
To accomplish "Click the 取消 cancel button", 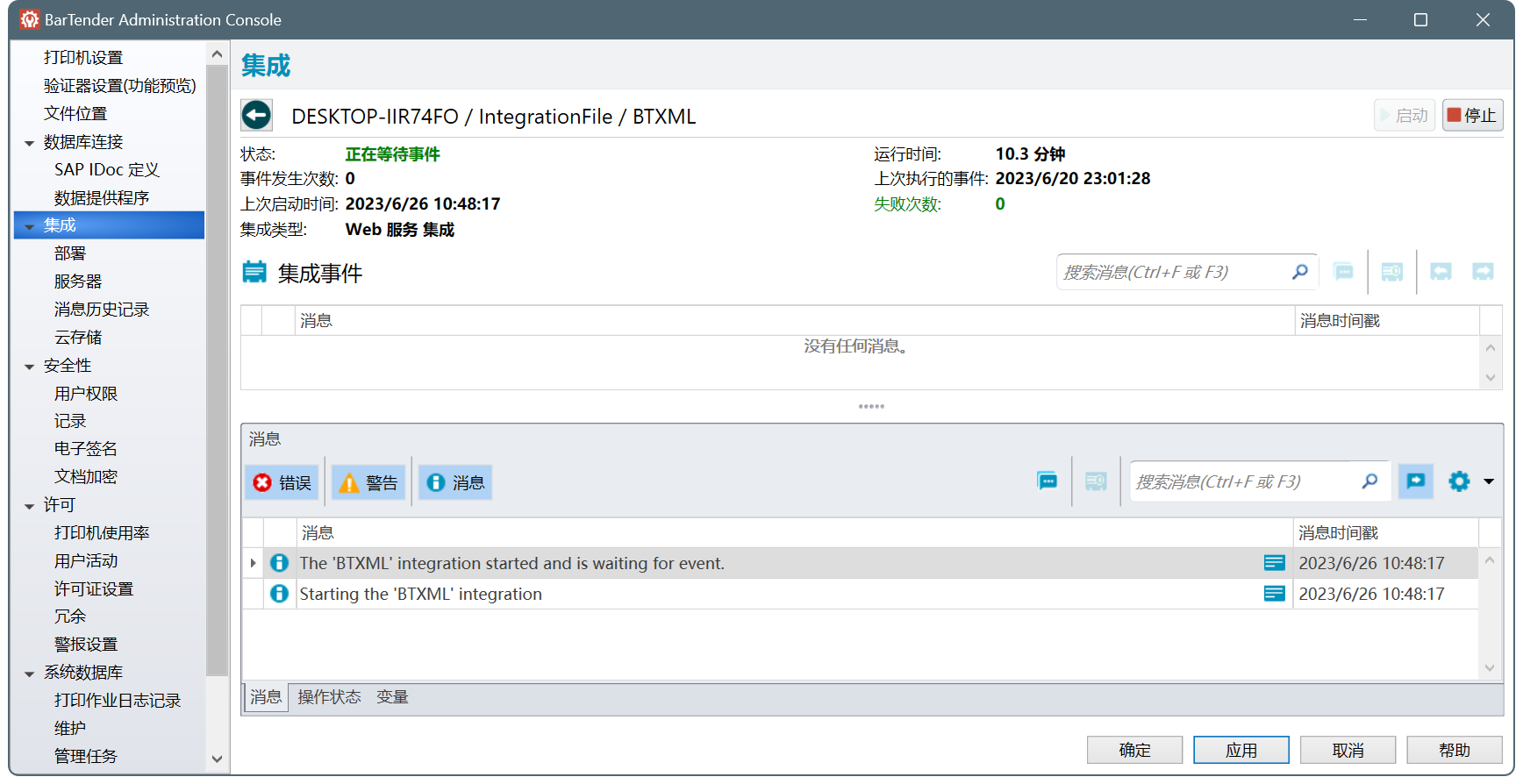I will pos(1348,750).
